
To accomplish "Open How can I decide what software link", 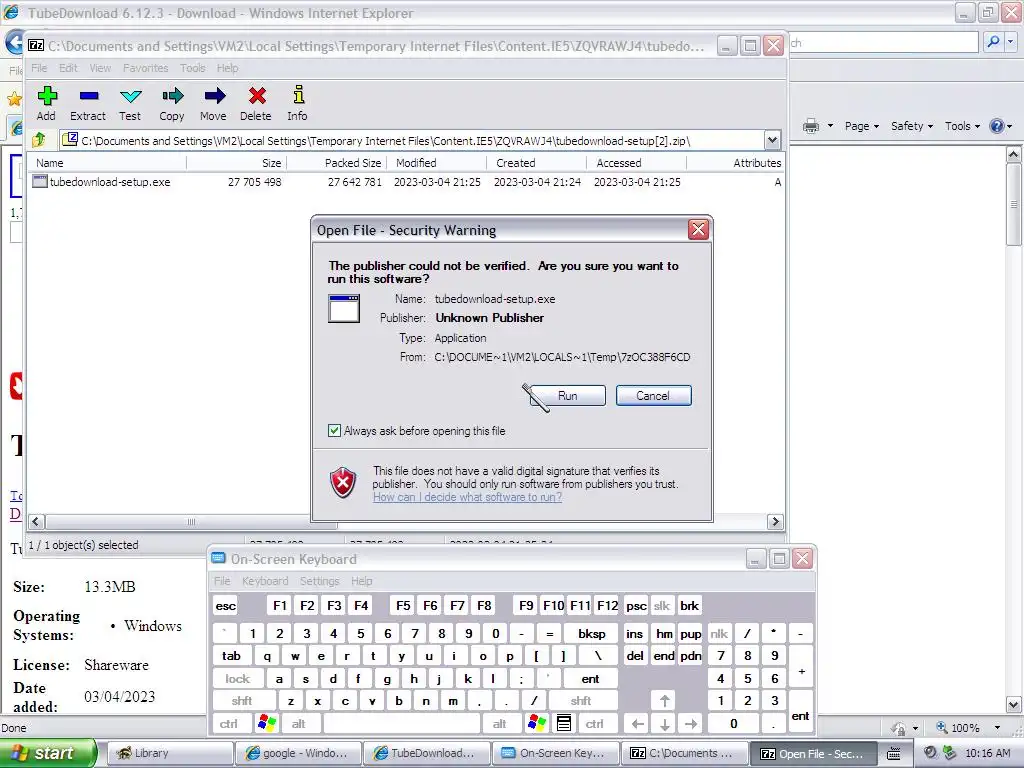I will tap(468, 497).
